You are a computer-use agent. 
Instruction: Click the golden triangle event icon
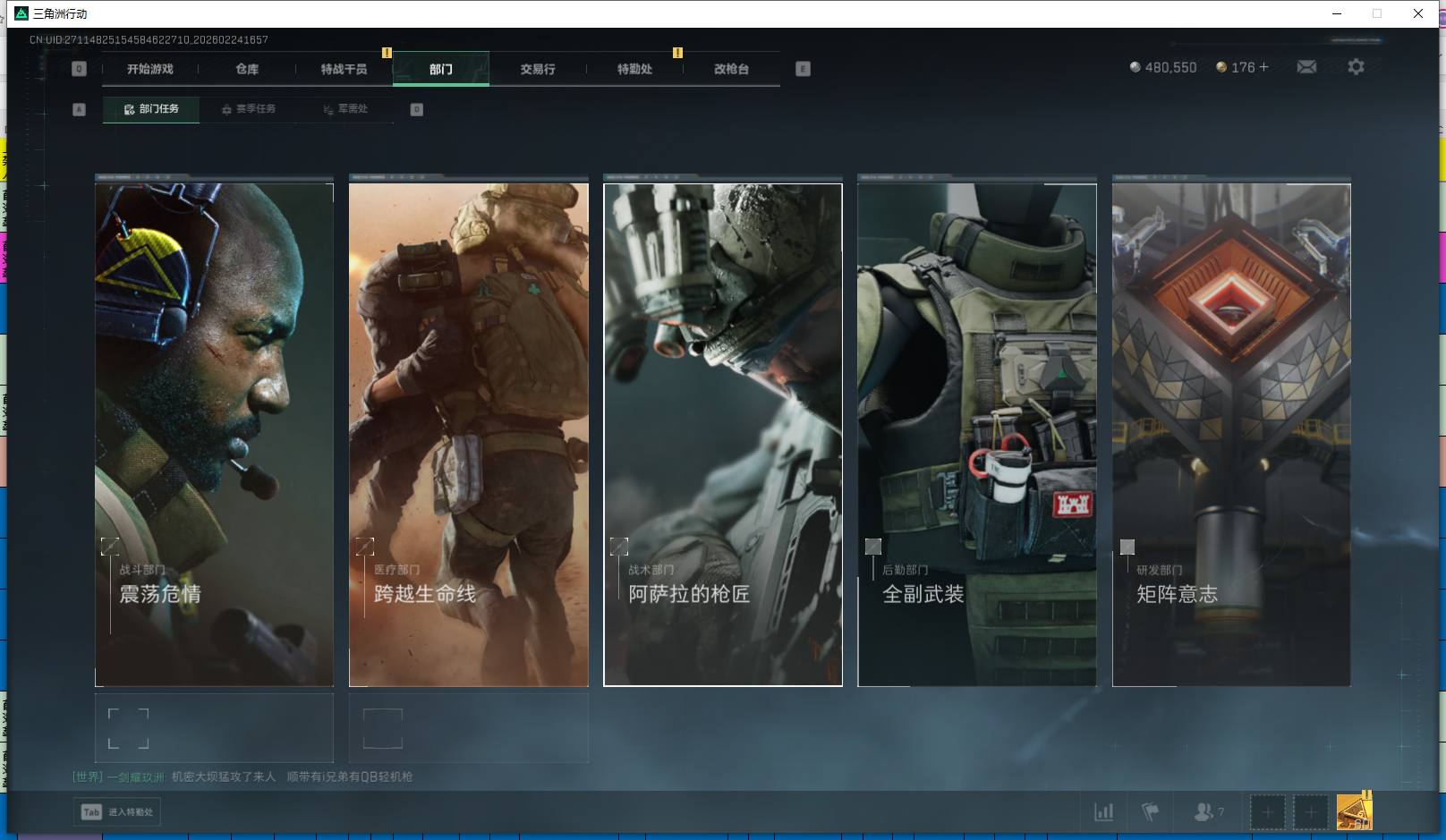(1354, 812)
